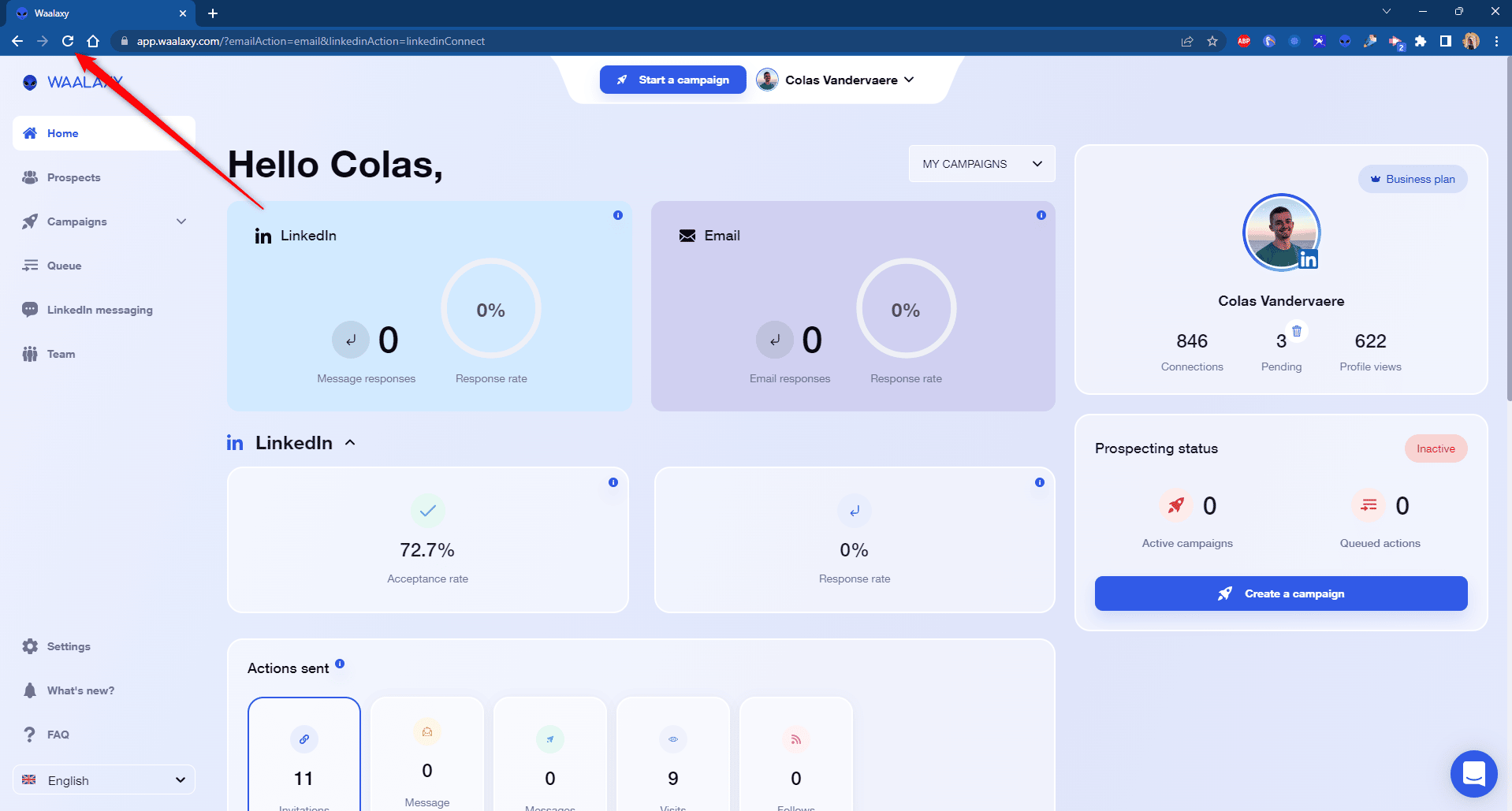Select the Message requests card
The image size is (1512, 811).
(x=427, y=754)
